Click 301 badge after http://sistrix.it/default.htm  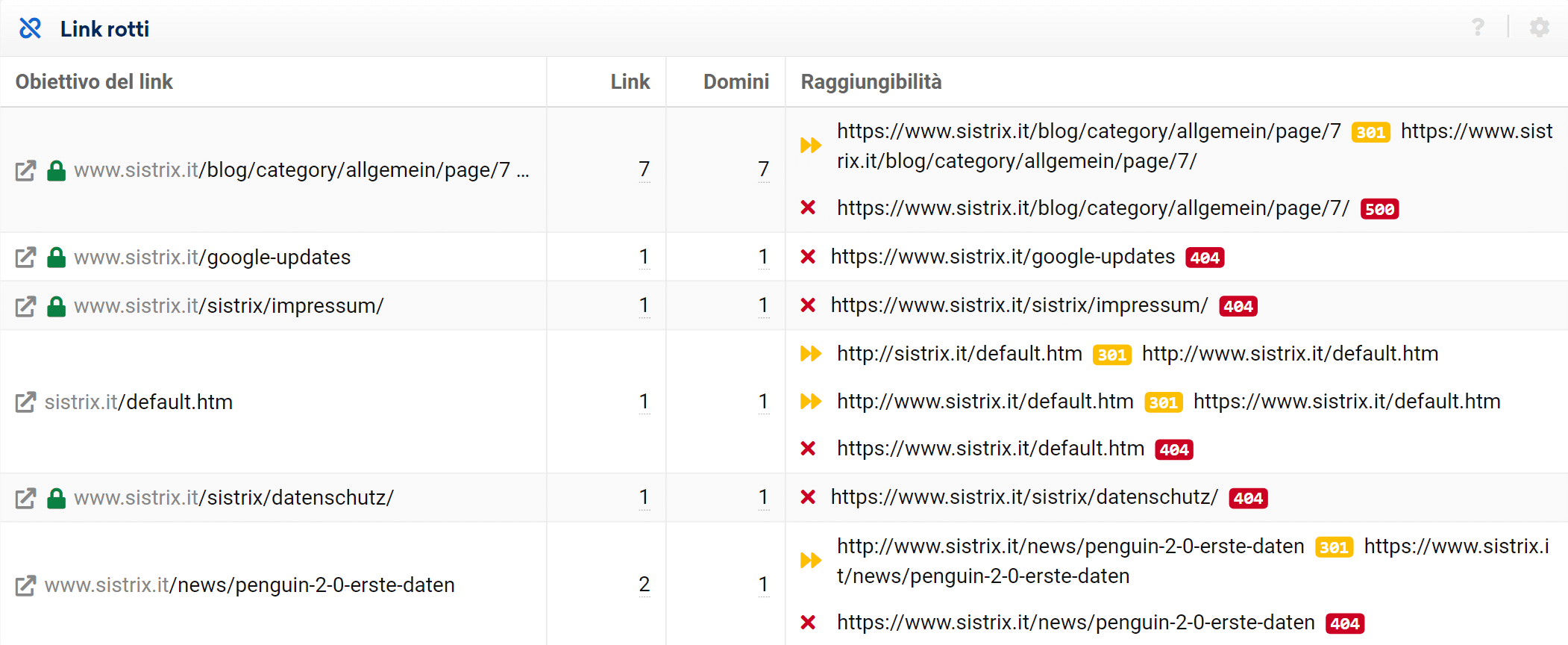(x=1112, y=355)
